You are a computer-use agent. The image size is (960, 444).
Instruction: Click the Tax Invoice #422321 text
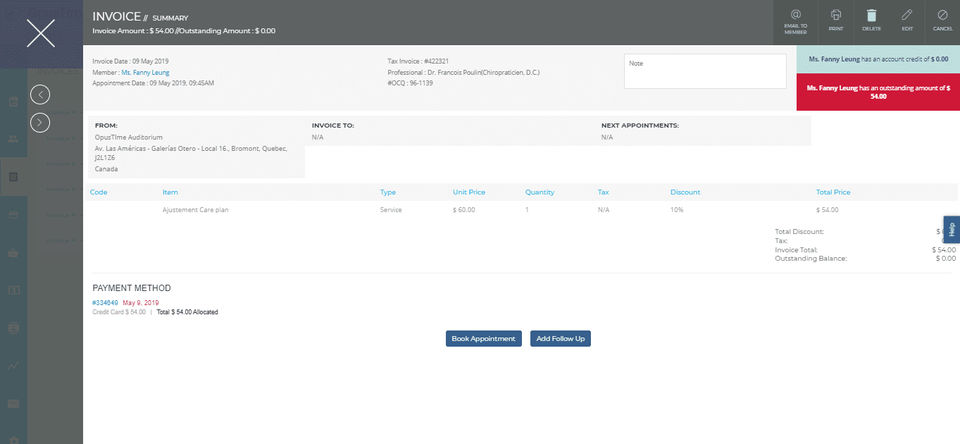pyautogui.click(x=418, y=61)
